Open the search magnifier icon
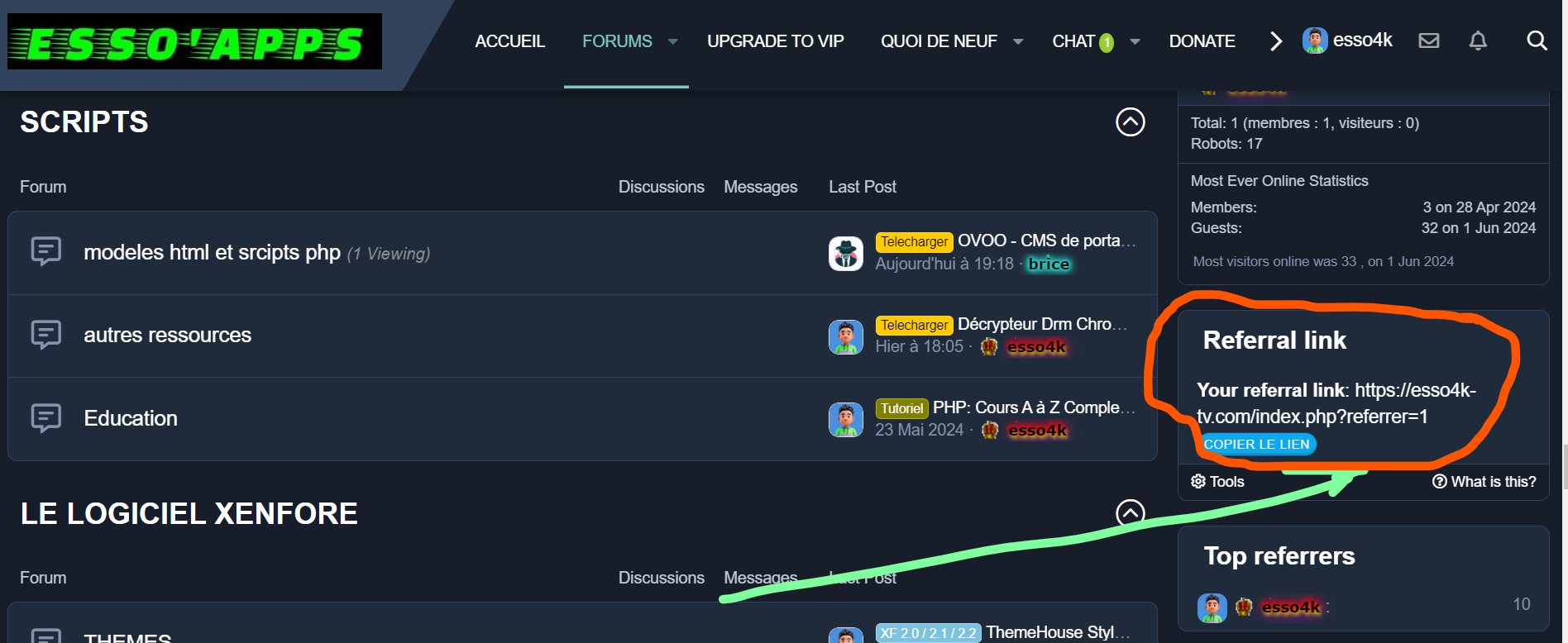1568x643 pixels. [x=1536, y=40]
